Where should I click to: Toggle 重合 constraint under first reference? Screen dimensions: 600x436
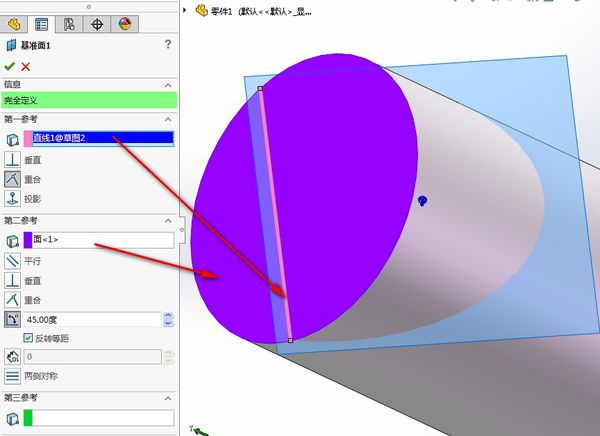coord(12,179)
